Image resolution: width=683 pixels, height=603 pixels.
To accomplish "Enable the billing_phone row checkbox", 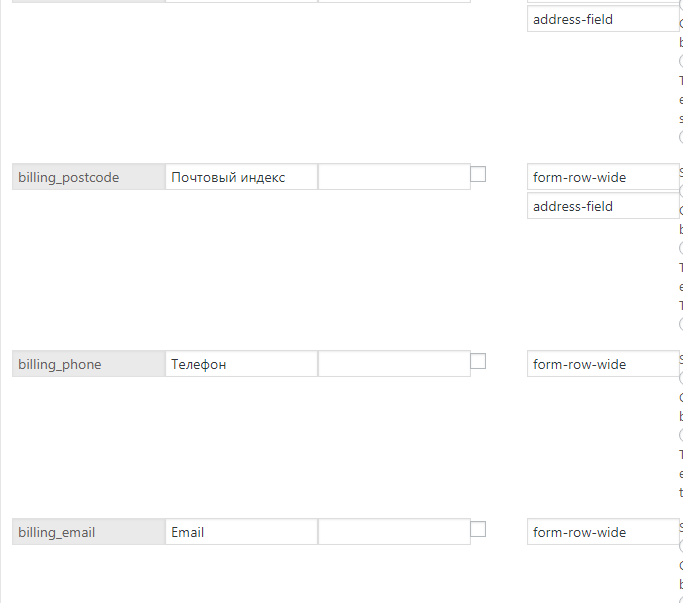I will [478, 361].
